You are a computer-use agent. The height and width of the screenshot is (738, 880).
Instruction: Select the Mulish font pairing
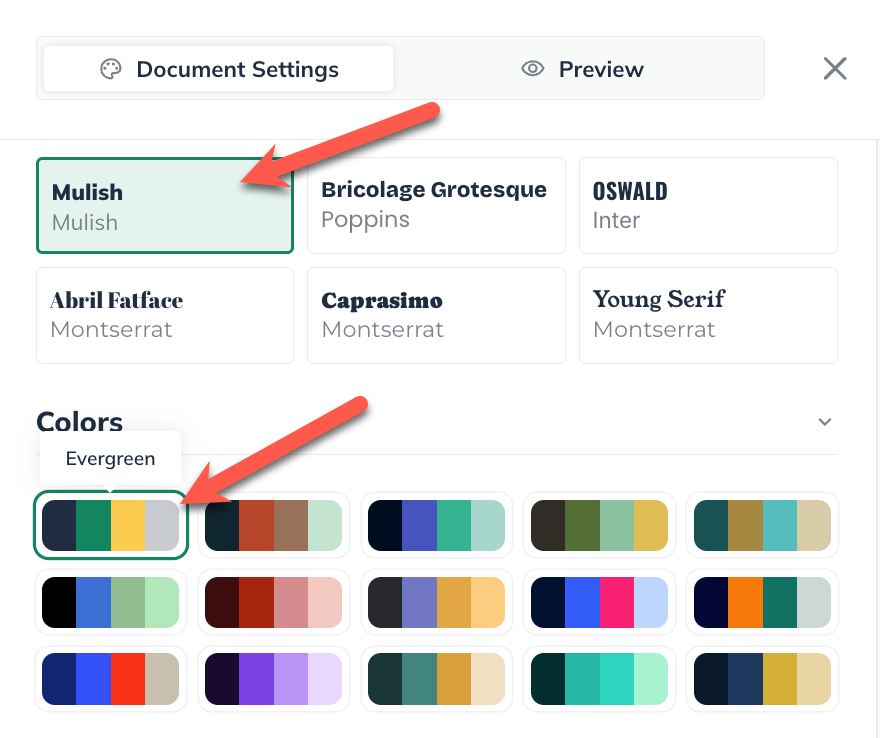pos(164,205)
